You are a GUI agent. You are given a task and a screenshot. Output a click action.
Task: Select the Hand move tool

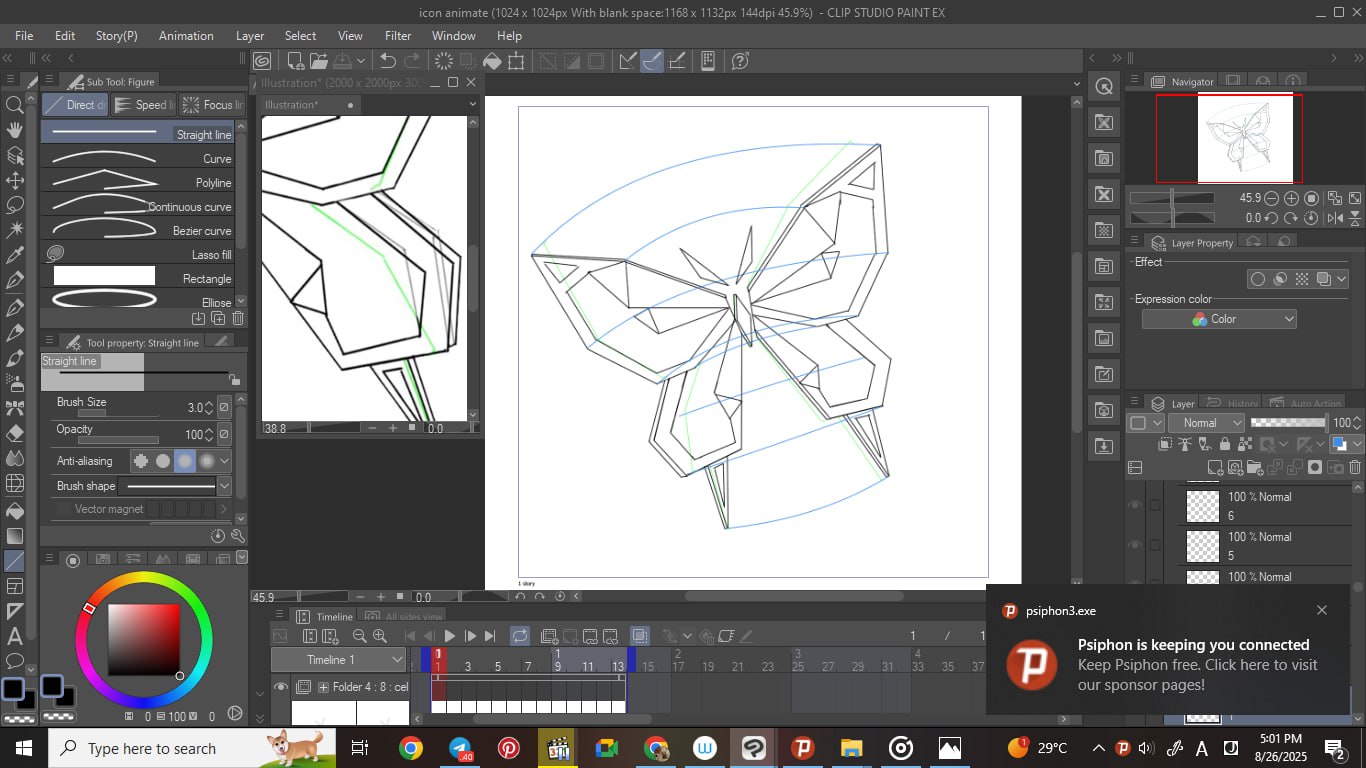click(15, 130)
